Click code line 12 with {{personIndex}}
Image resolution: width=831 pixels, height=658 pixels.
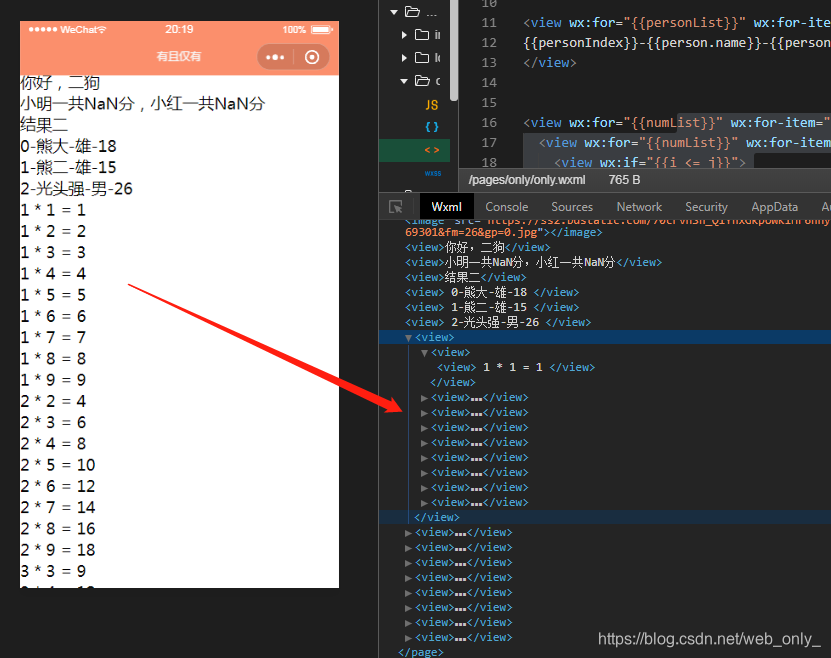click(677, 42)
